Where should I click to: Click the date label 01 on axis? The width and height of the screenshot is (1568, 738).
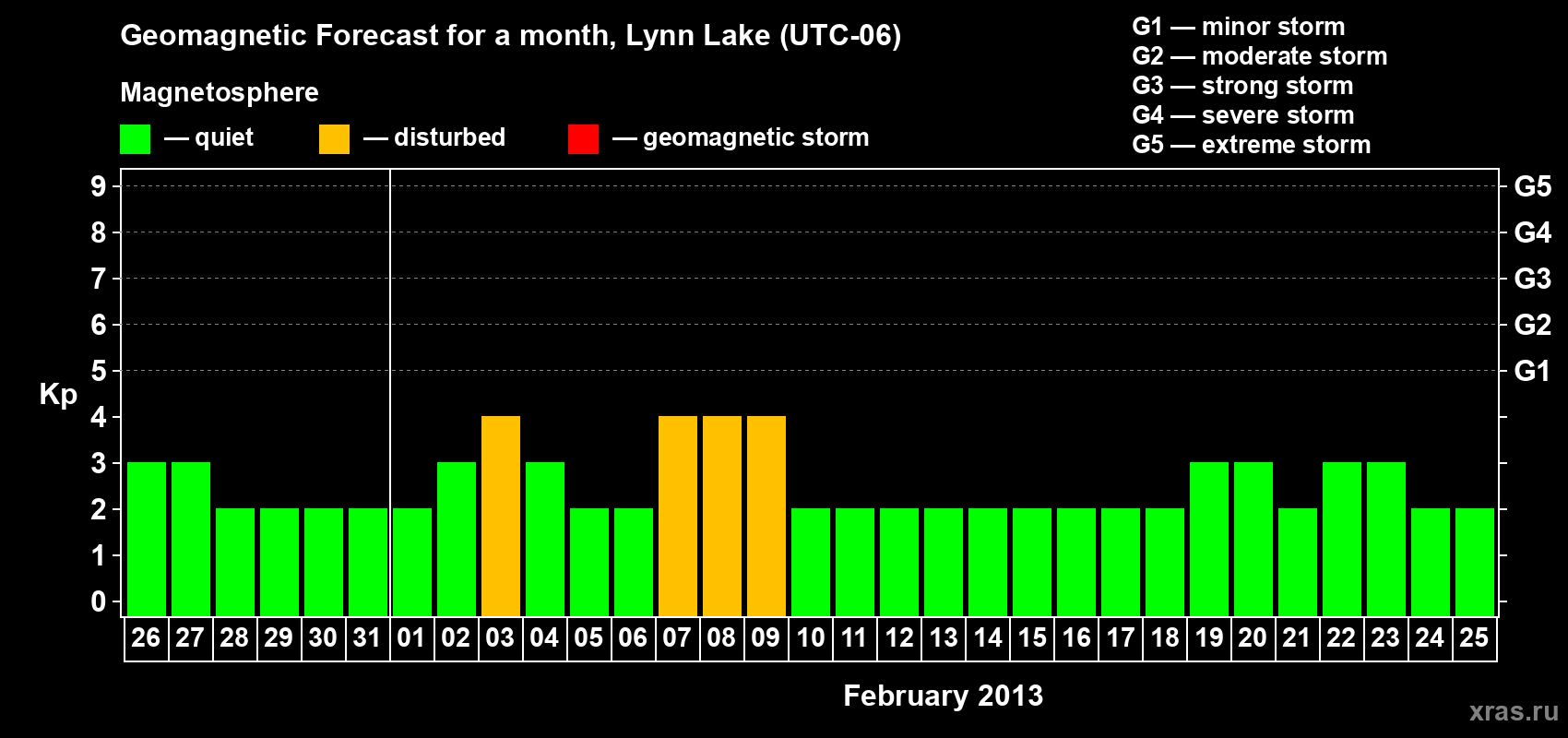pos(411,638)
